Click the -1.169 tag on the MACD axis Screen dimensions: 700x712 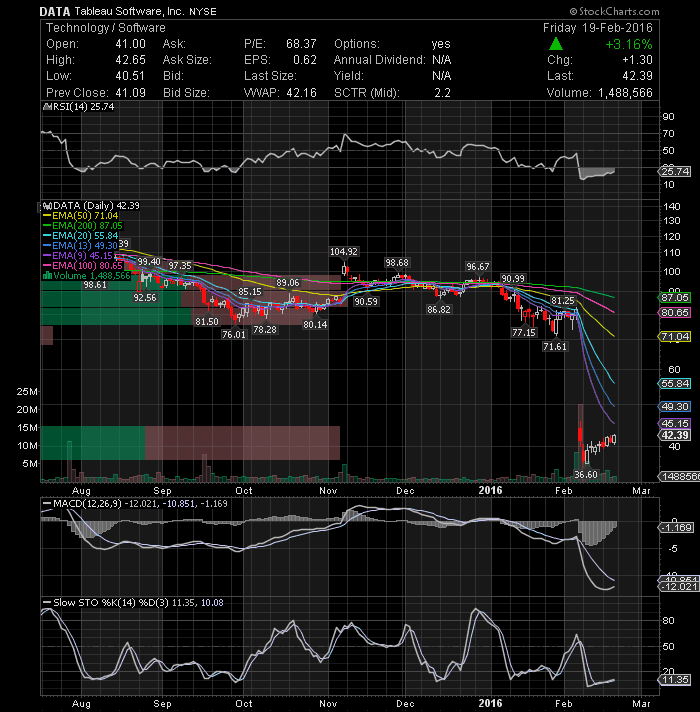(676, 528)
